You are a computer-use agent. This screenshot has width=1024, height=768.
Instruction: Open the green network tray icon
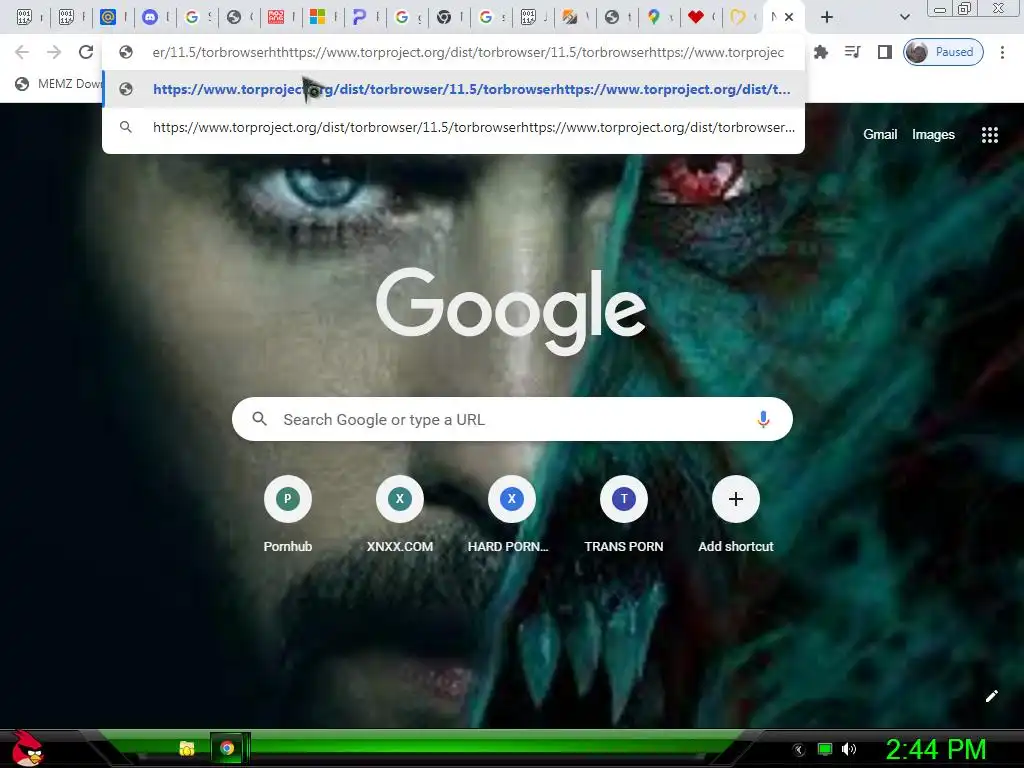point(824,750)
